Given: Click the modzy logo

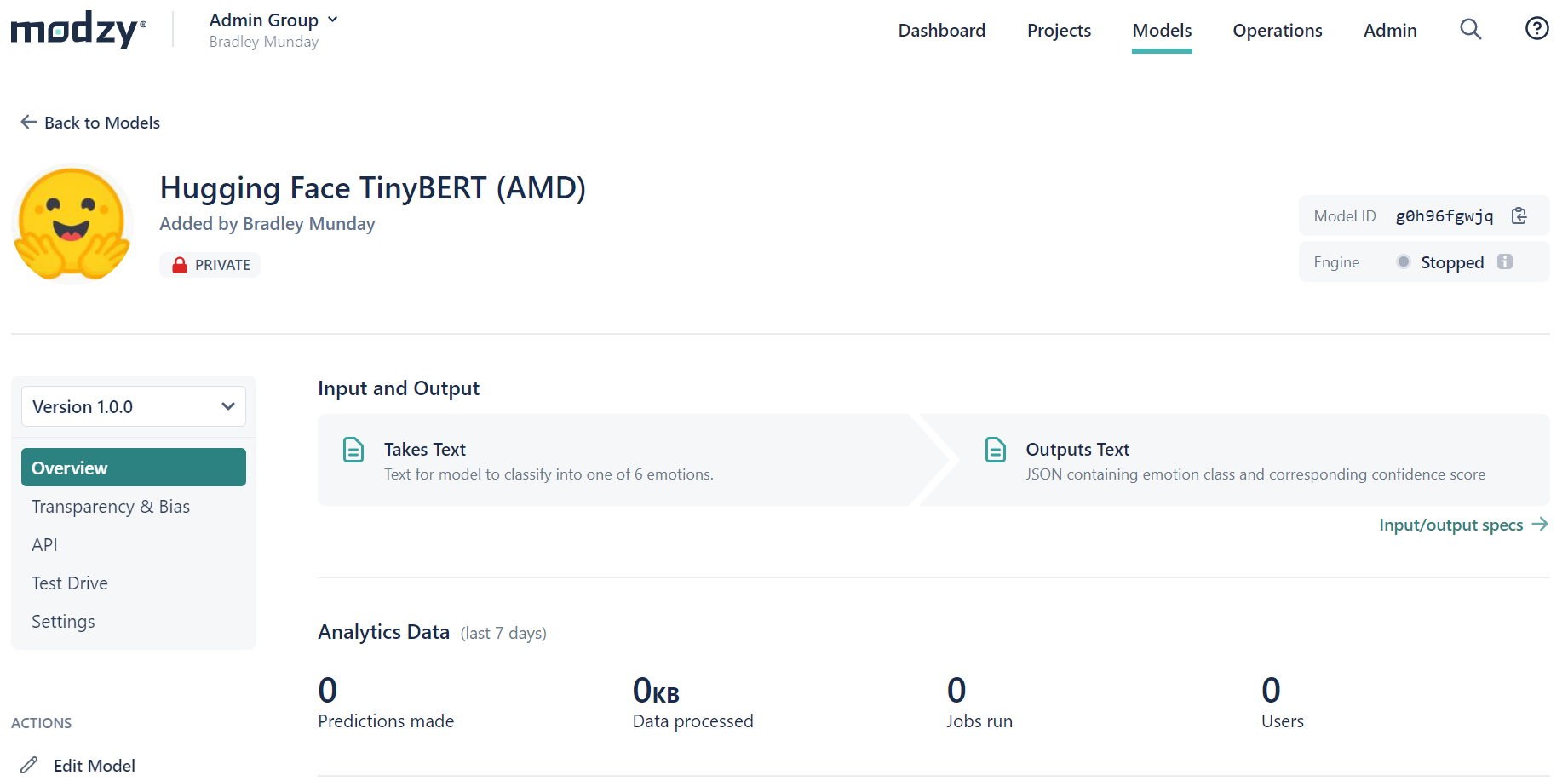Looking at the screenshot, I should tap(78, 30).
